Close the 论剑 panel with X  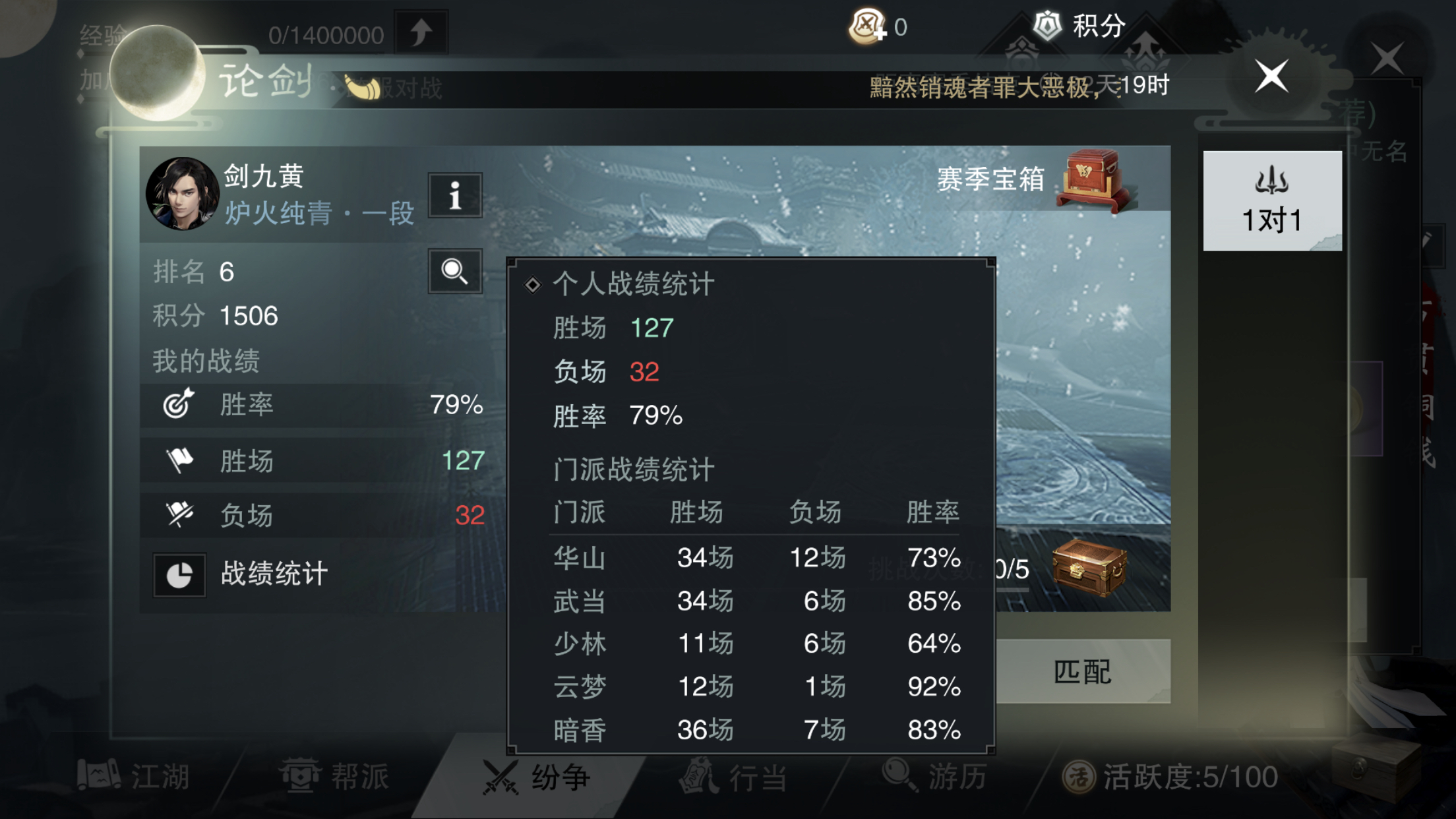[x=1271, y=76]
